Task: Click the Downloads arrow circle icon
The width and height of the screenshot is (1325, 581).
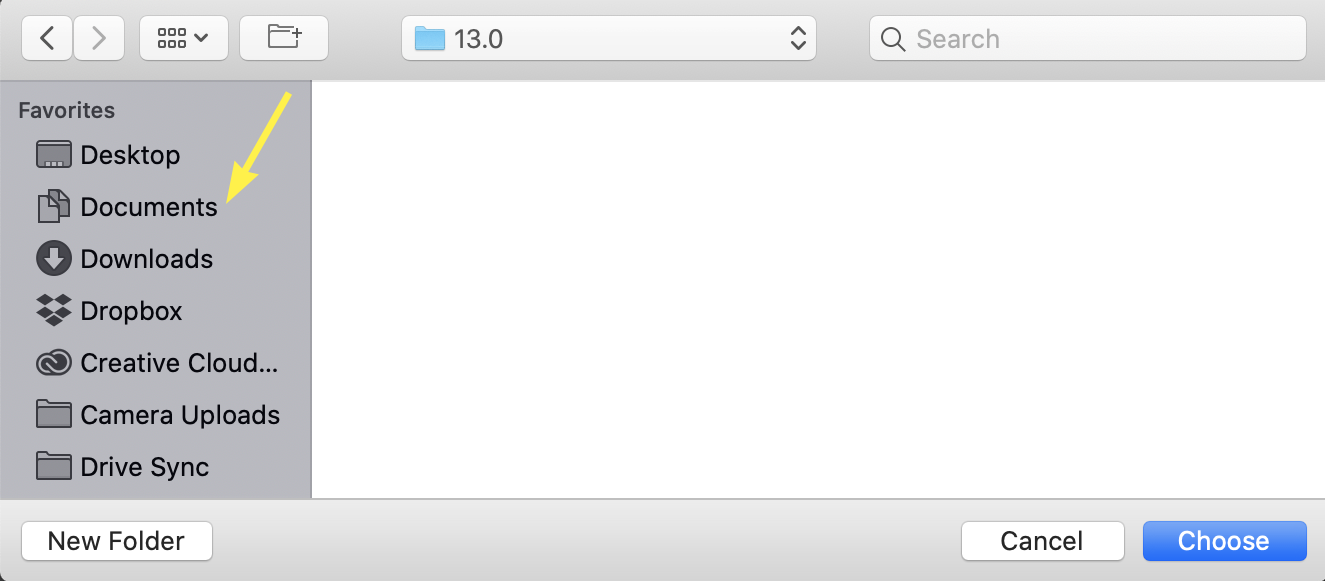Action: (x=54, y=259)
